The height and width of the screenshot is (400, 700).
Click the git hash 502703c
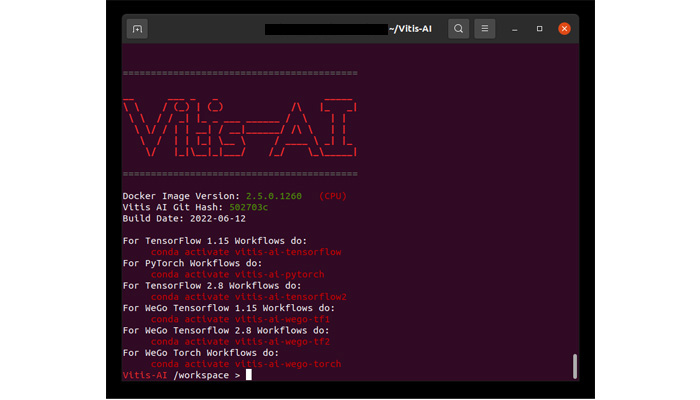coord(248,207)
